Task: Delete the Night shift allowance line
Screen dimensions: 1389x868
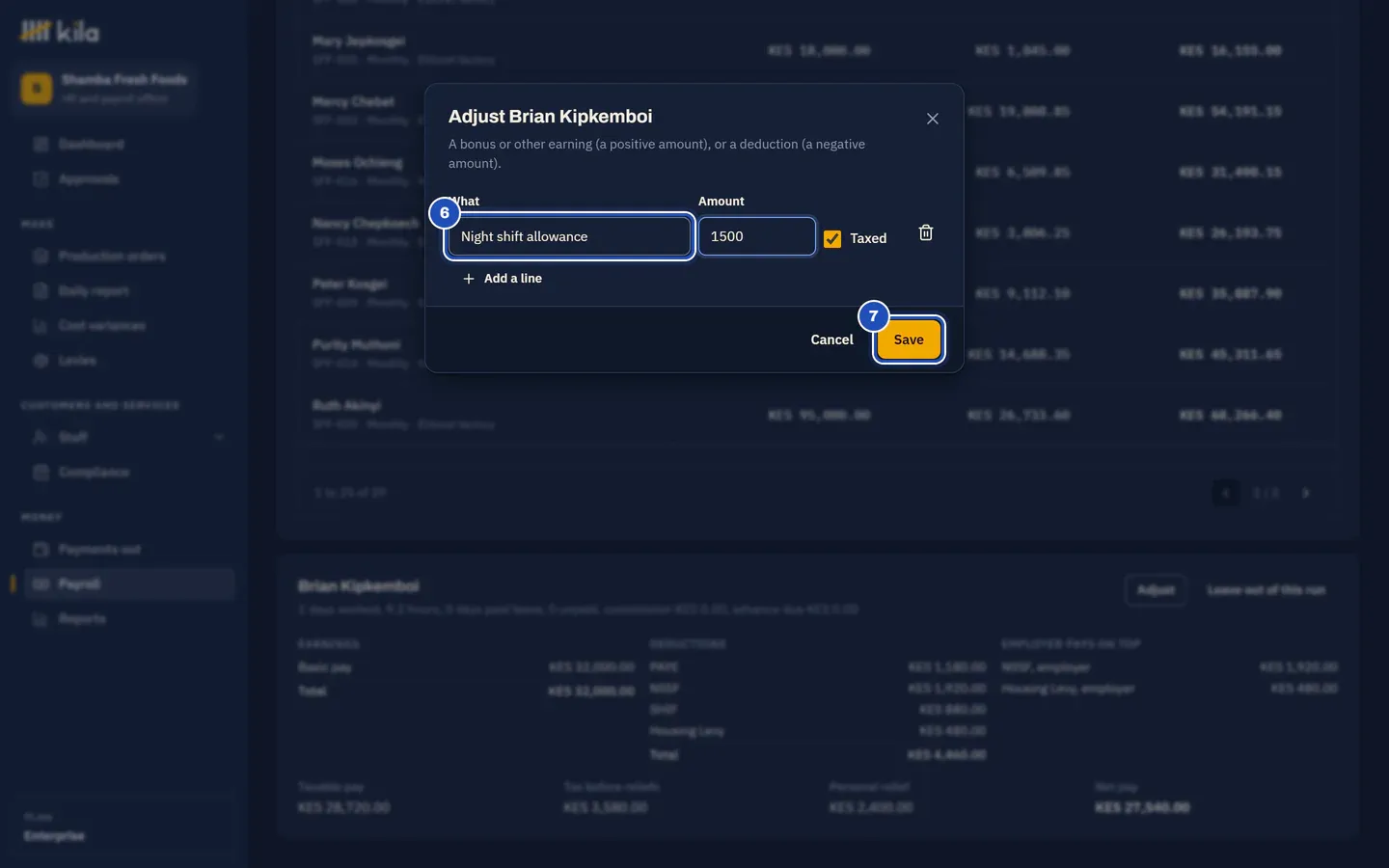Action: [926, 233]
